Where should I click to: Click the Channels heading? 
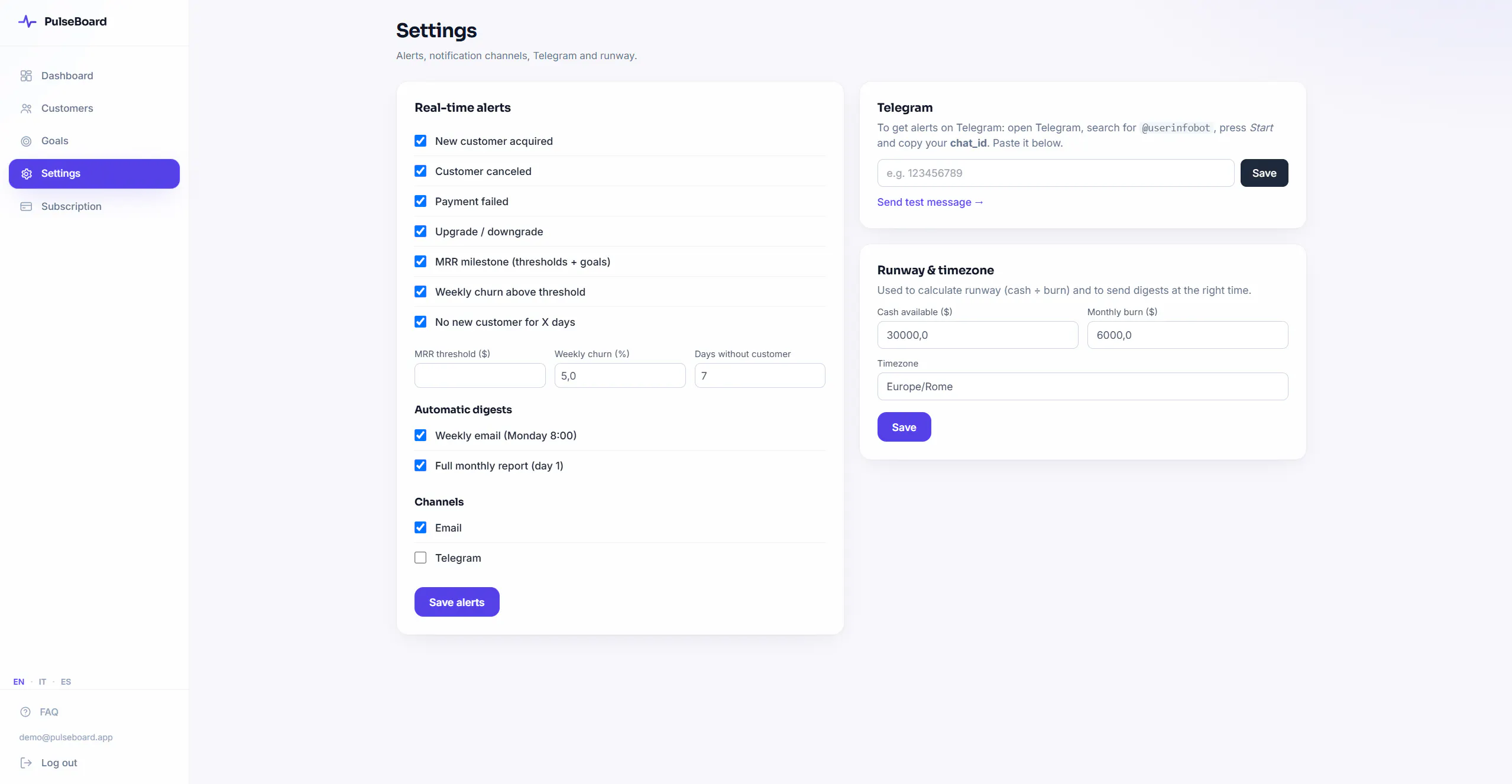(x=439, y=502)
